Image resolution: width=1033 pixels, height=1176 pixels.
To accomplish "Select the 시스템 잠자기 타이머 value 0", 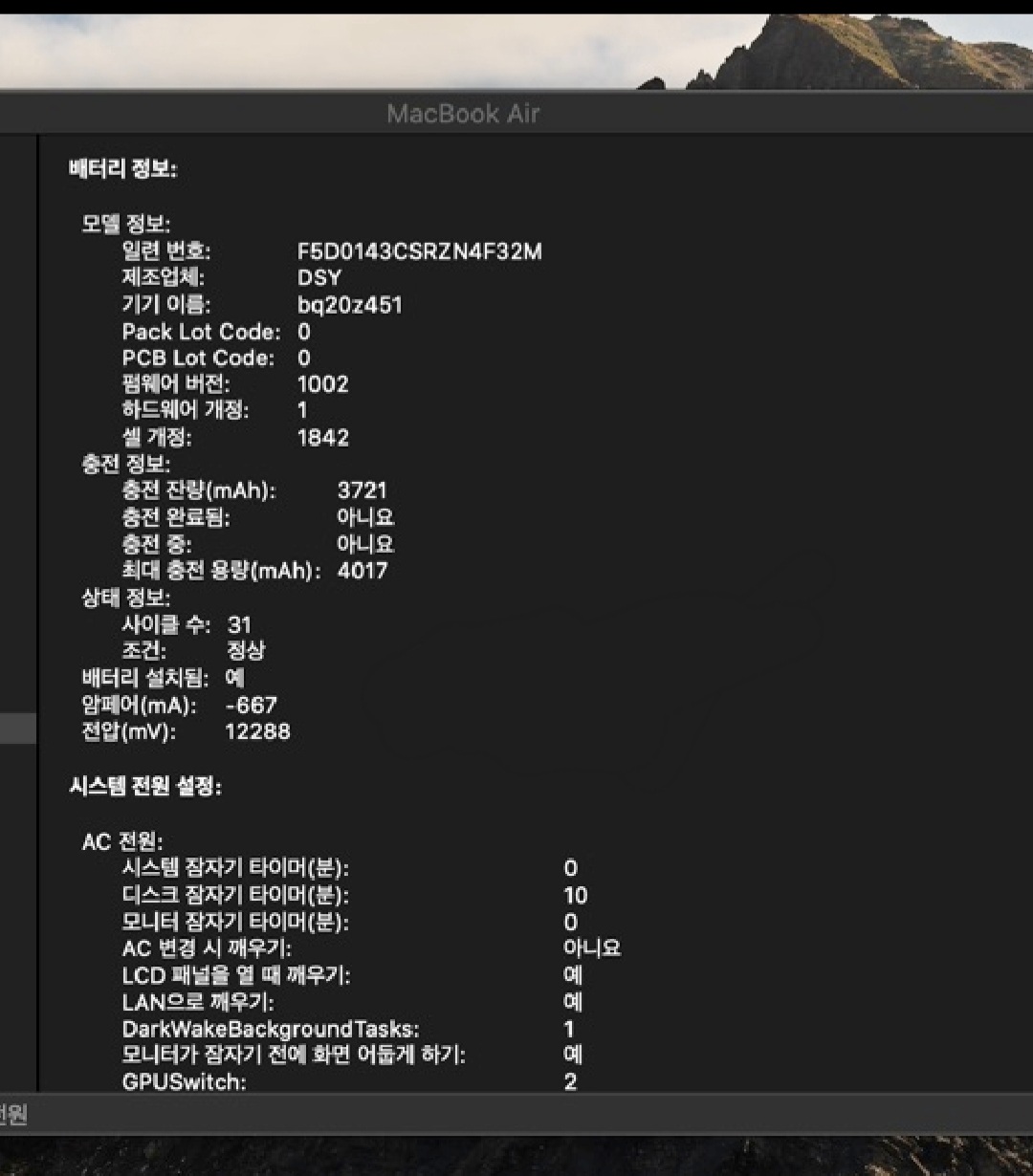I will pyautogui.click(x=571, y=869).
